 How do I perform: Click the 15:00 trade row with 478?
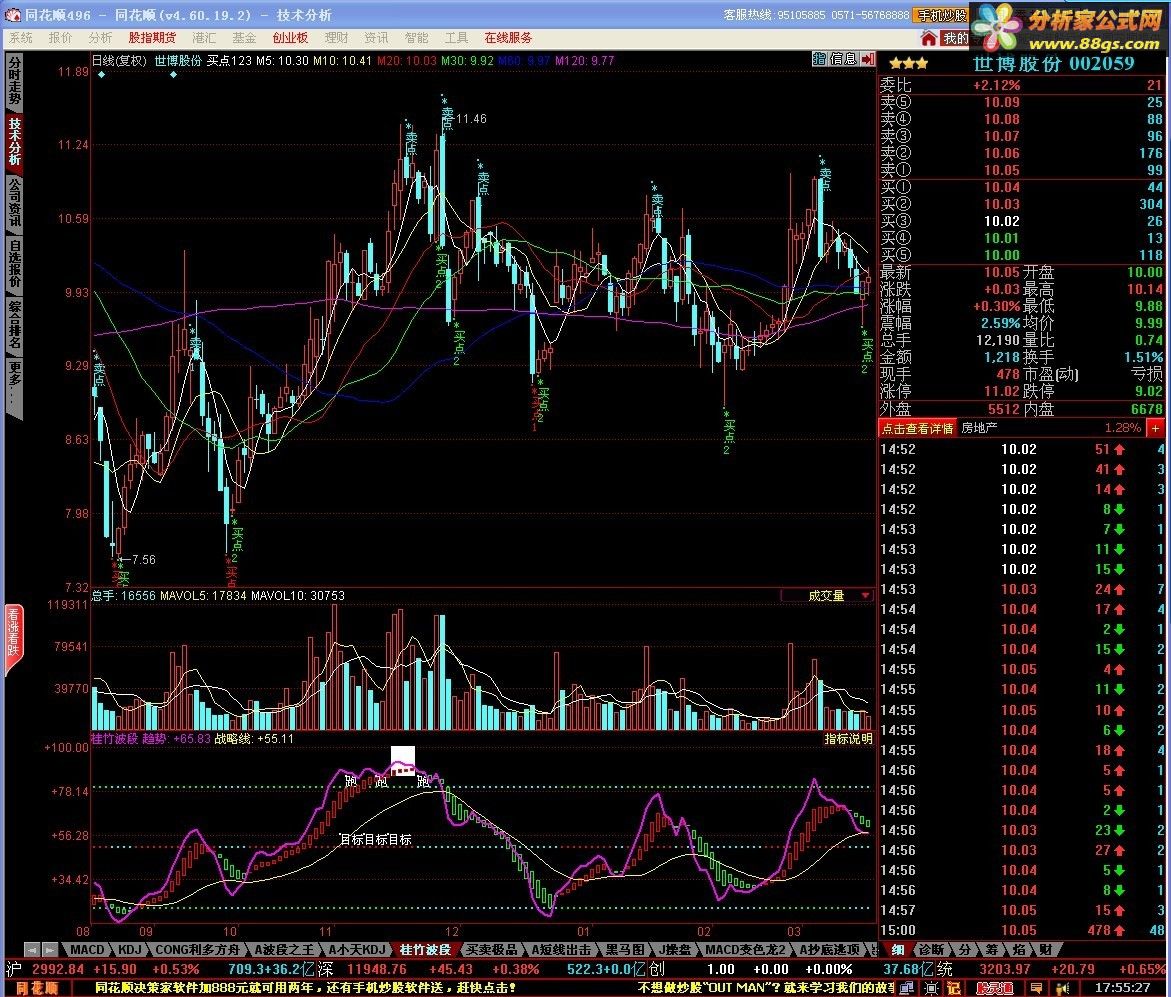click(x=1021, y=930)
